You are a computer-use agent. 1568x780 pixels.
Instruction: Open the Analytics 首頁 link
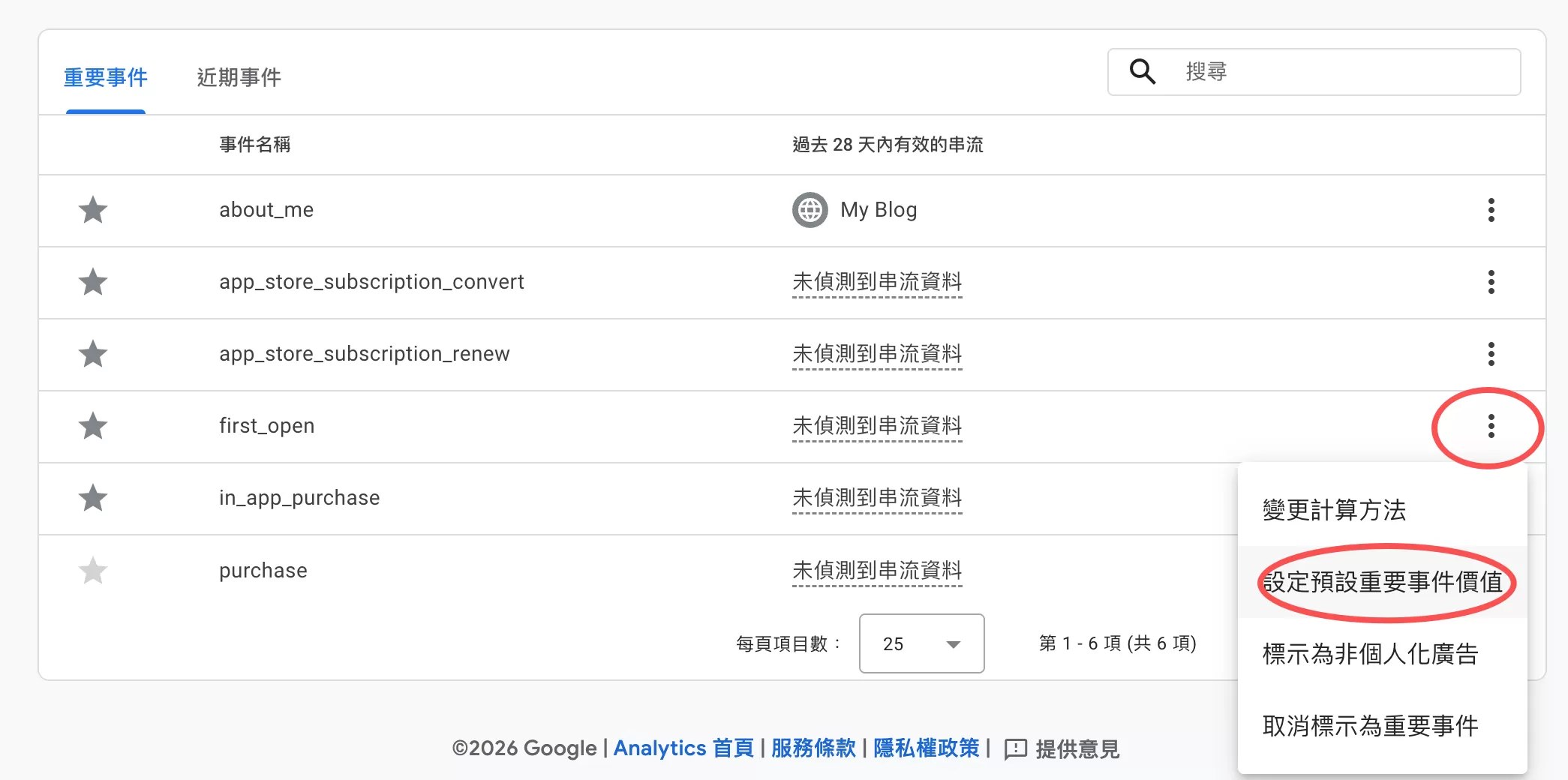coord(683,748)
